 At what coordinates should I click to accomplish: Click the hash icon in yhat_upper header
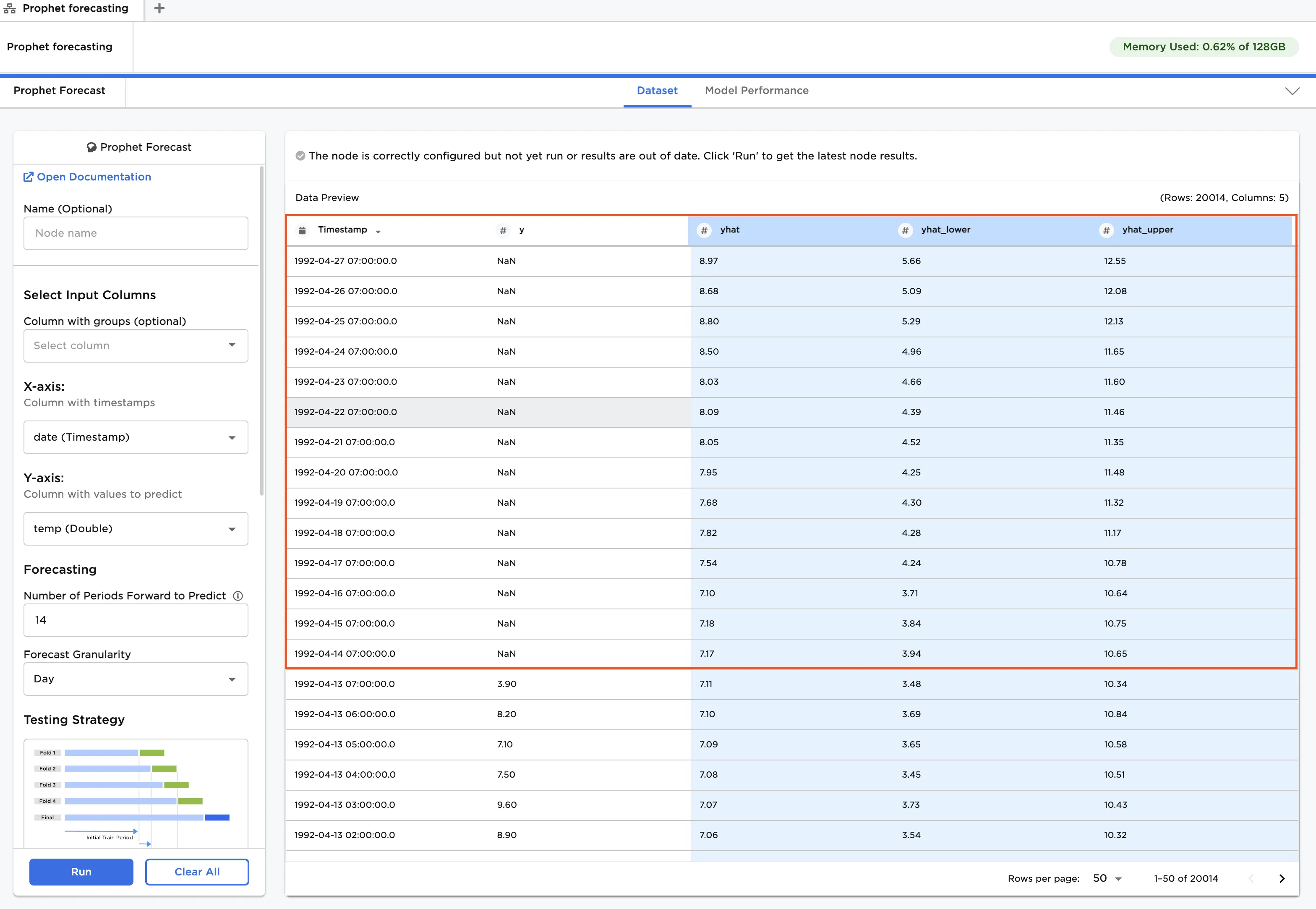coord(1106,230)
